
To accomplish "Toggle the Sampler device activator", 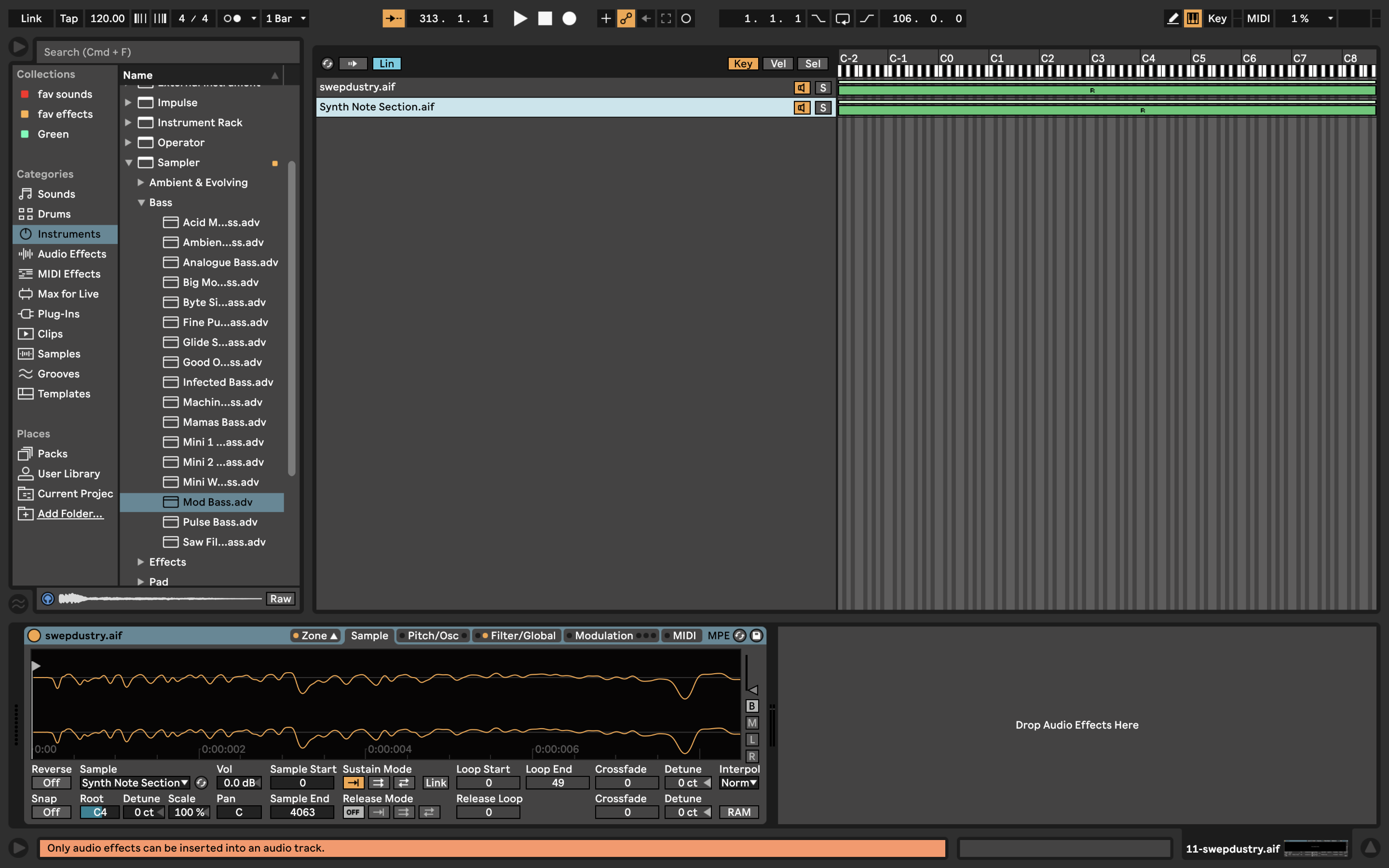I will point(34,636).
